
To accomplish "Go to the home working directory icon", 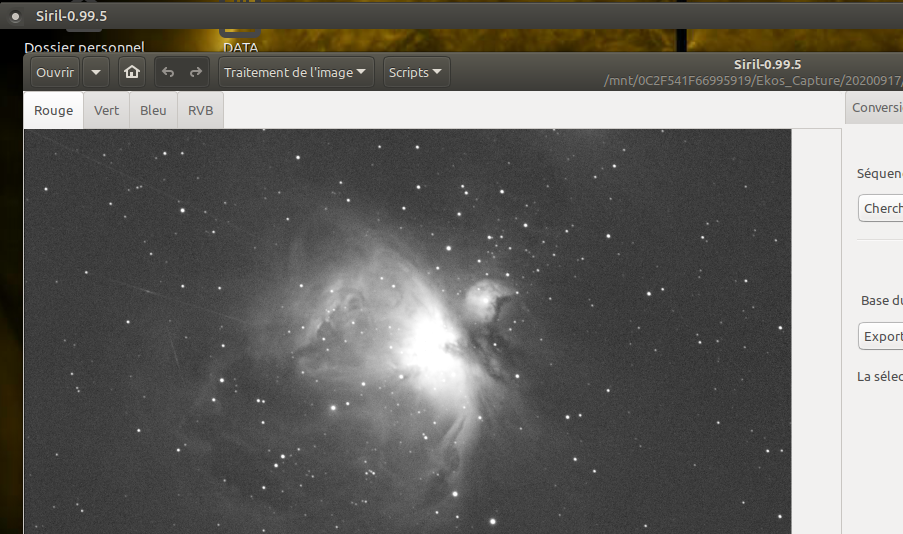I will [x=132, y=73].
